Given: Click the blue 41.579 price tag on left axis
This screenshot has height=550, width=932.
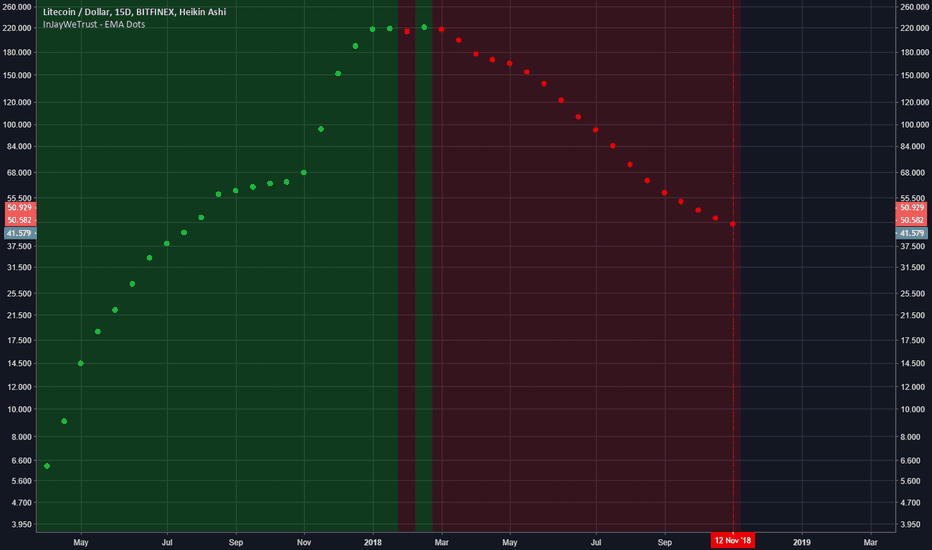Looking at the screenshot, I should tap(20, 233).
